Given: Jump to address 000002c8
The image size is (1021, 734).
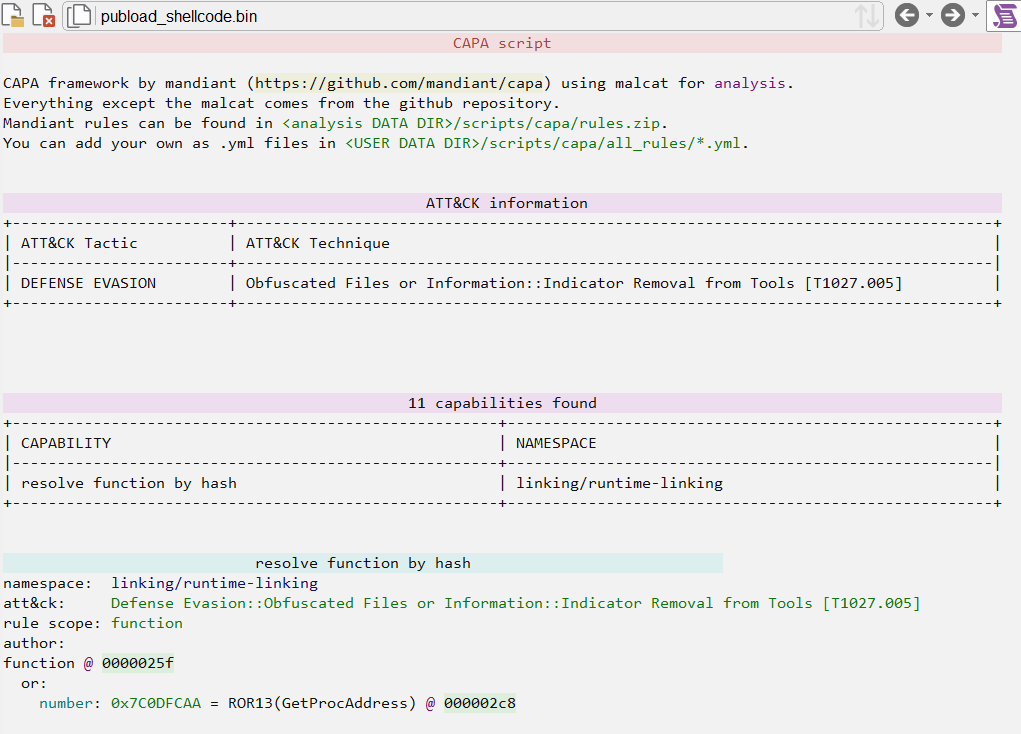Looking at the screenshot, I should coord(479,703).
